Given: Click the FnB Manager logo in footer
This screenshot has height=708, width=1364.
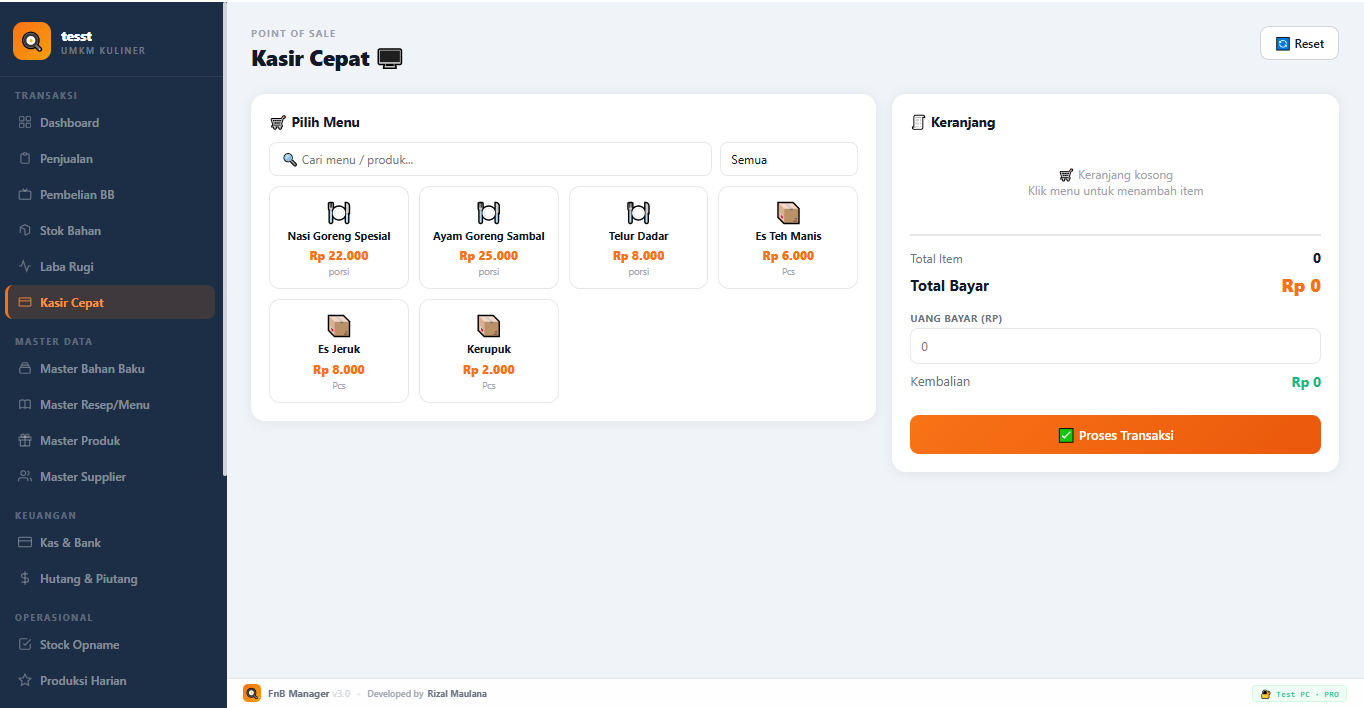Looking at the screenshot, I should [252, 693].
